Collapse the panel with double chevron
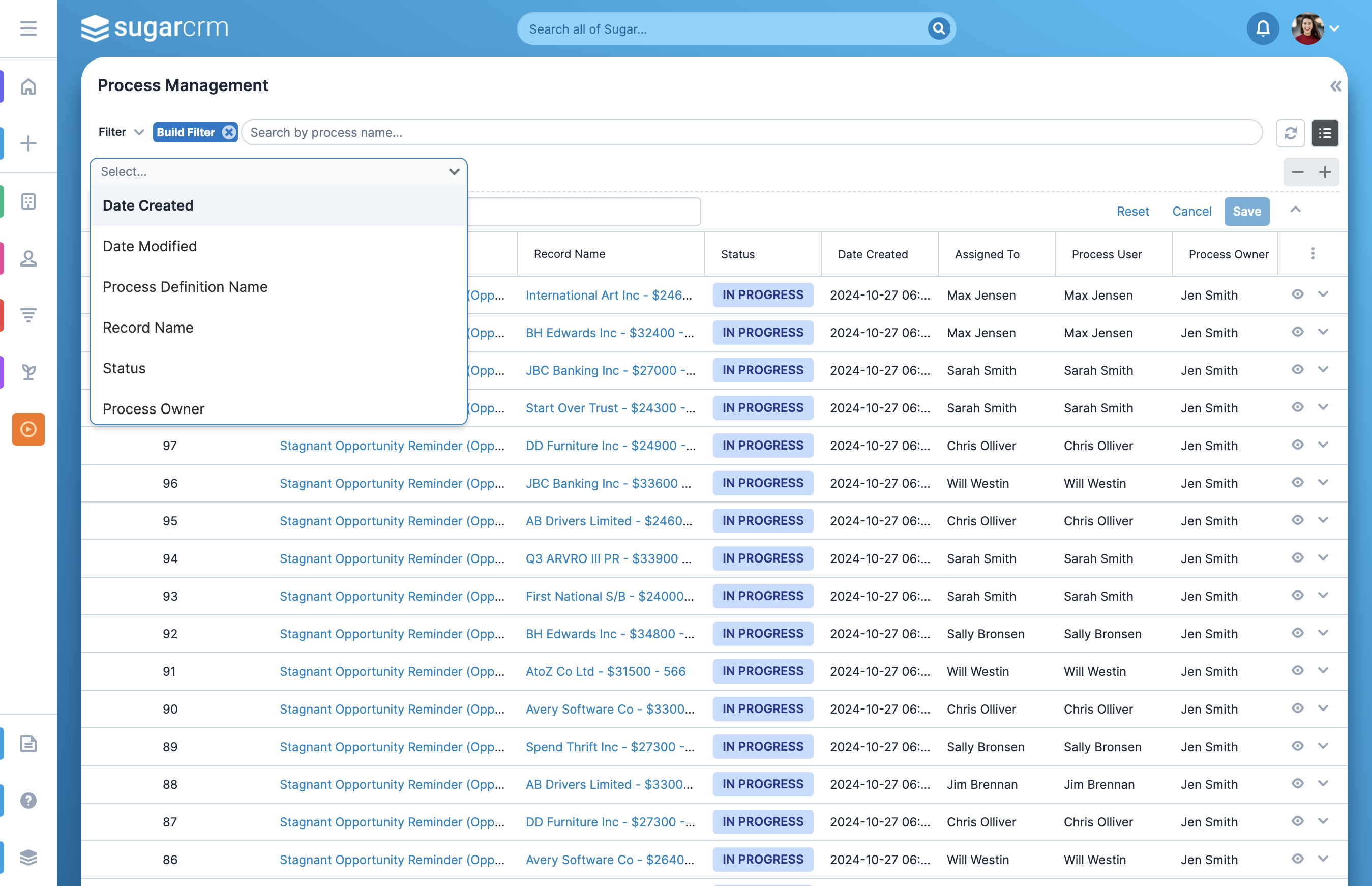This screenshot has height=886, width=1372. 1336,86
